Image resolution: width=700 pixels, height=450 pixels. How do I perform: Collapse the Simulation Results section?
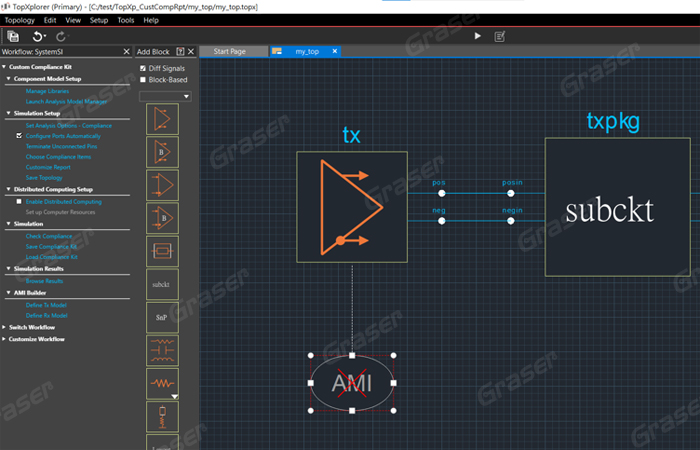(x=8, y=269)
